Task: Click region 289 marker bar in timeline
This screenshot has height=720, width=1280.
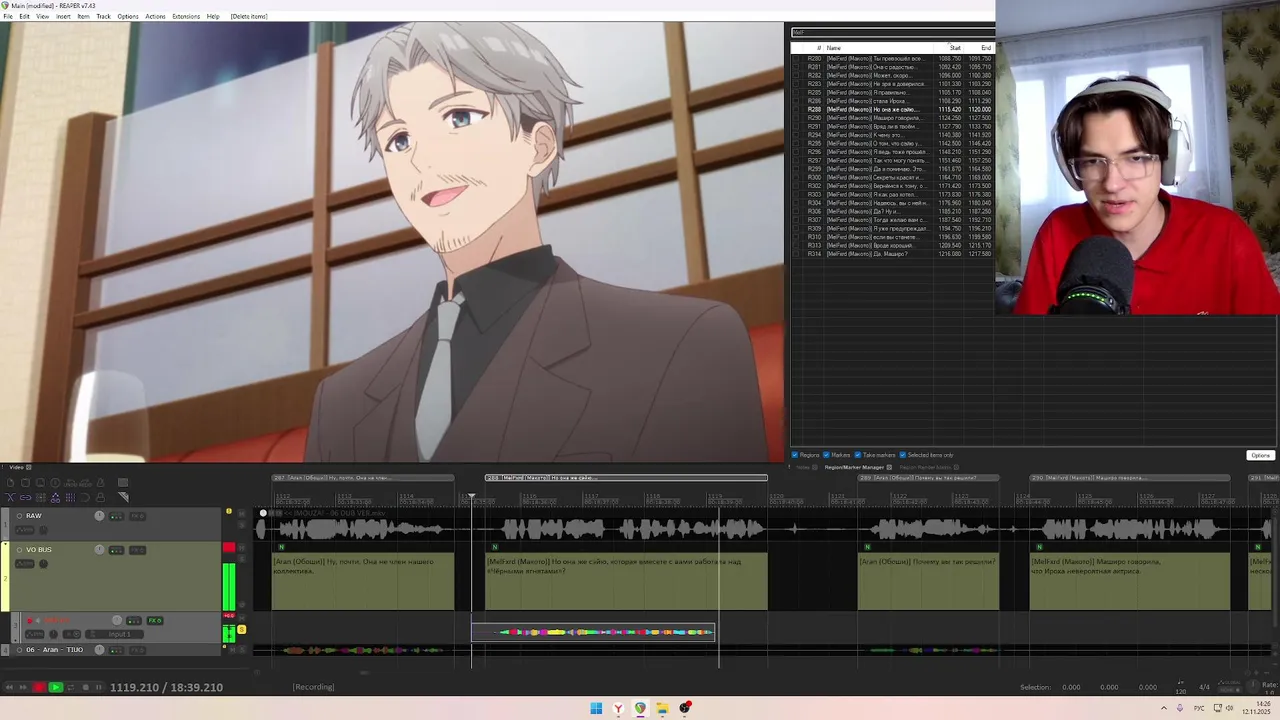Action: pos(928,478)
